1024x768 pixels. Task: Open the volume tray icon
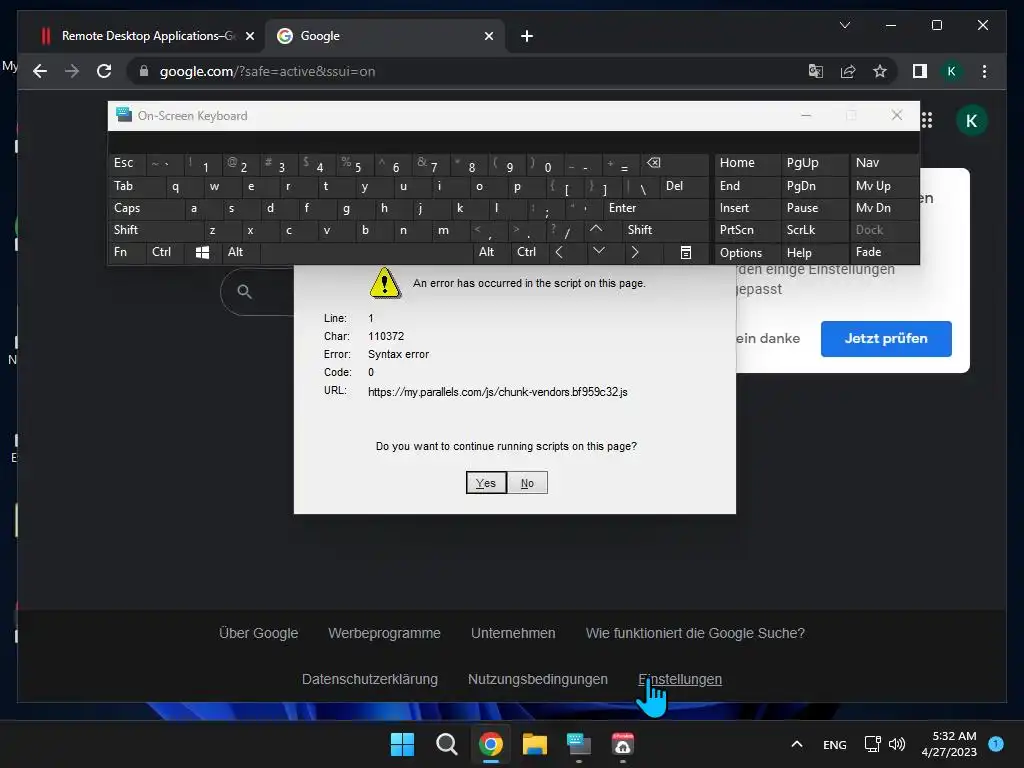coord(897,744)
